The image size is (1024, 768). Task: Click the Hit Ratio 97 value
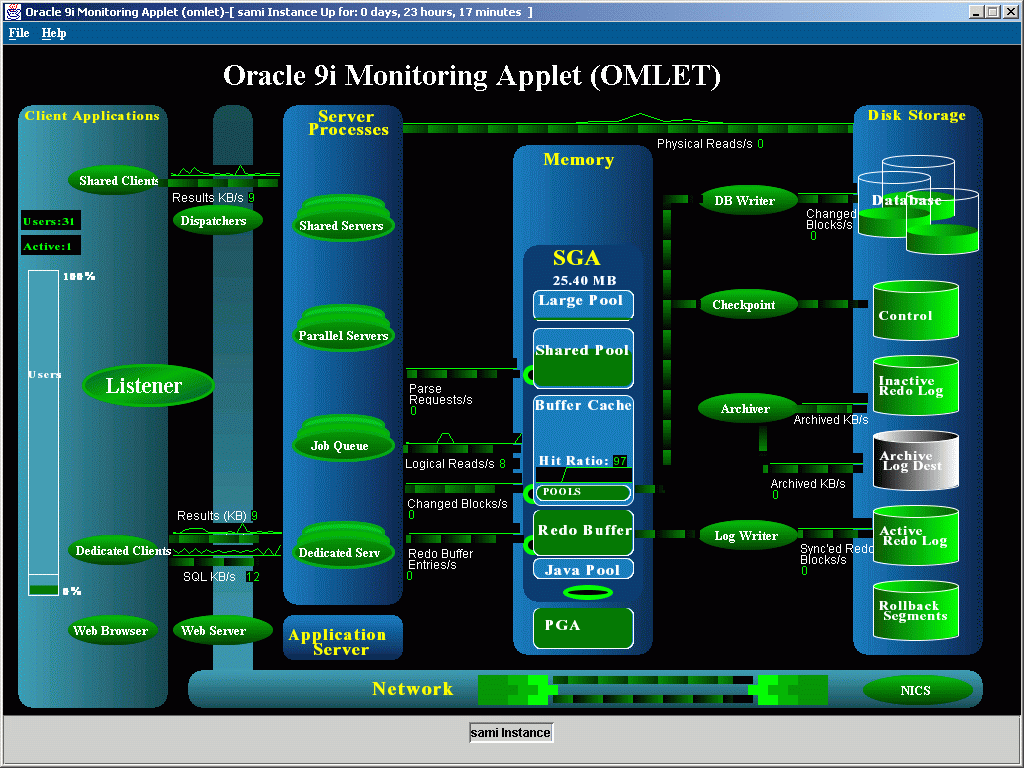click(620, 461)
